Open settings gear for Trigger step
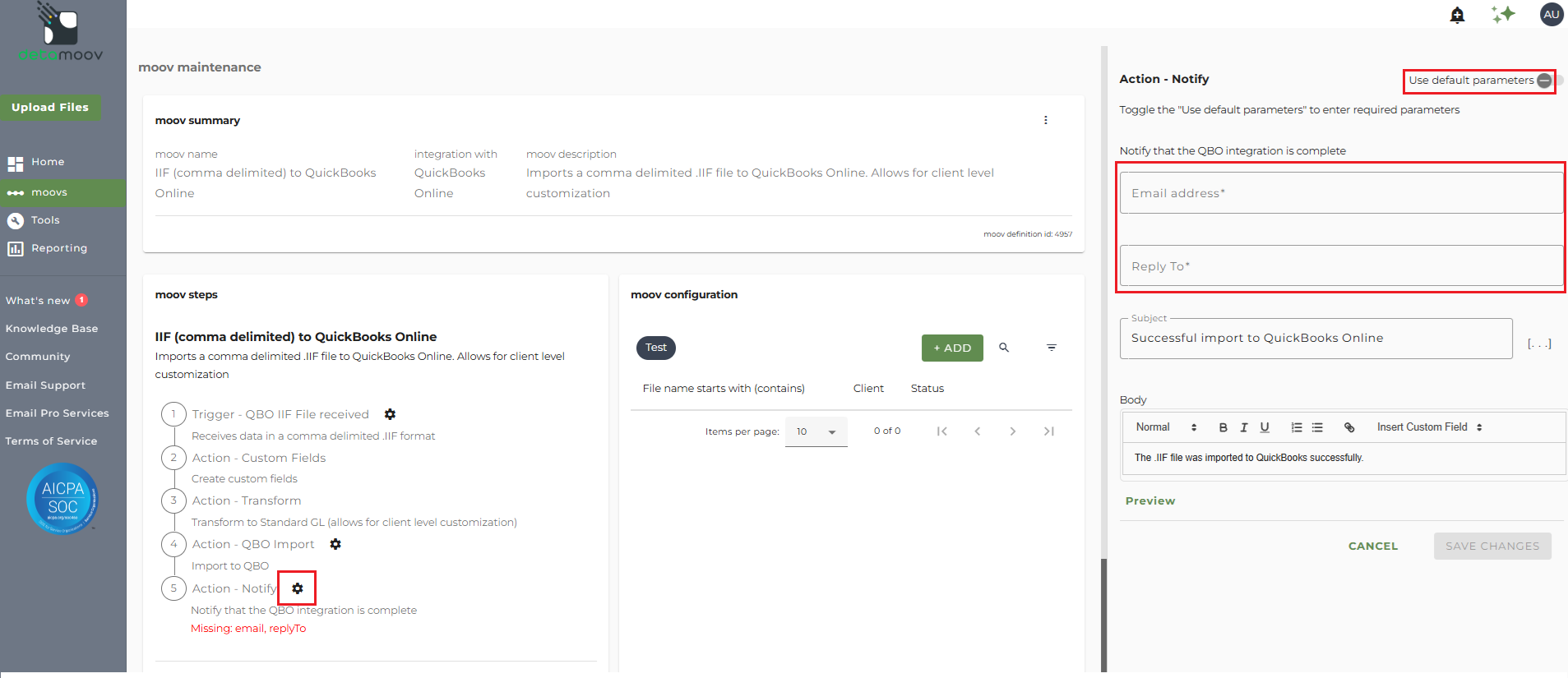This screenshot has width=1568, height=678. click(x=391, y=414)
